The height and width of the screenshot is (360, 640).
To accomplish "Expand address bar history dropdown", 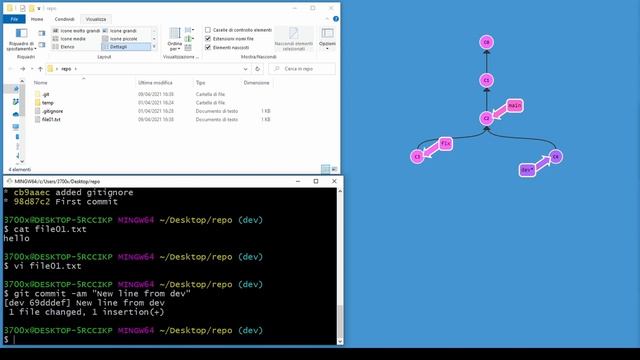I will 245,69.
